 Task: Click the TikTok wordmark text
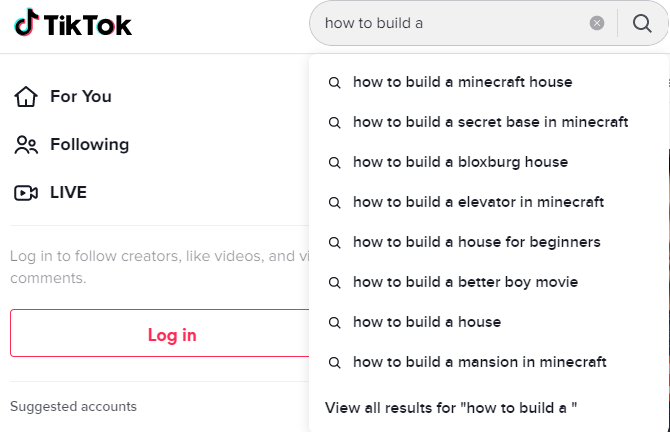[x=88, y=24]
